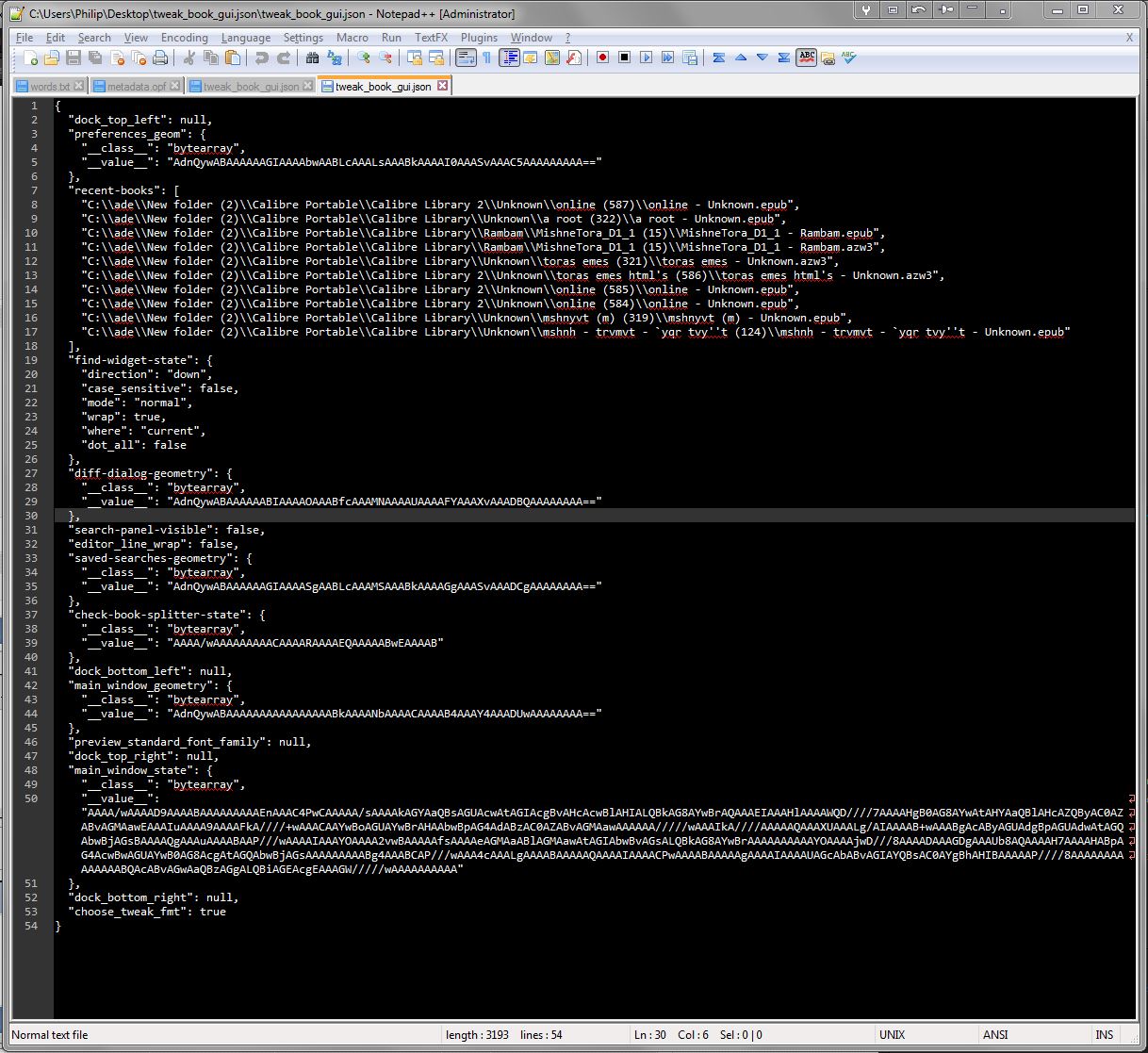
Task: Click the Copy toolbar icon
Action: point(211,58)
